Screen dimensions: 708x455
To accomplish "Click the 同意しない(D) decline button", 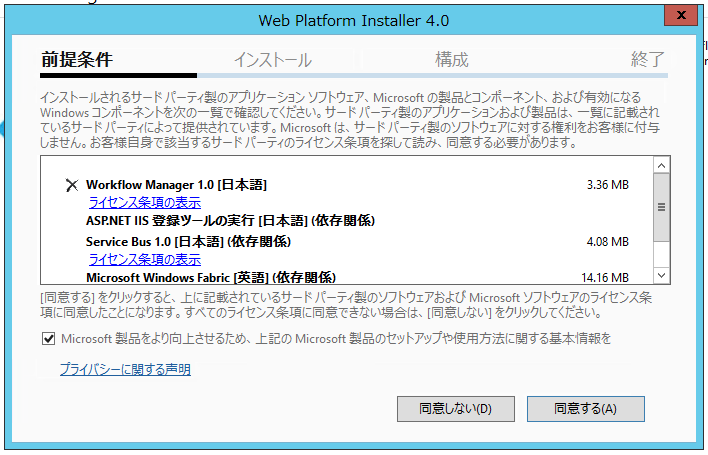I will click(456, 409).
